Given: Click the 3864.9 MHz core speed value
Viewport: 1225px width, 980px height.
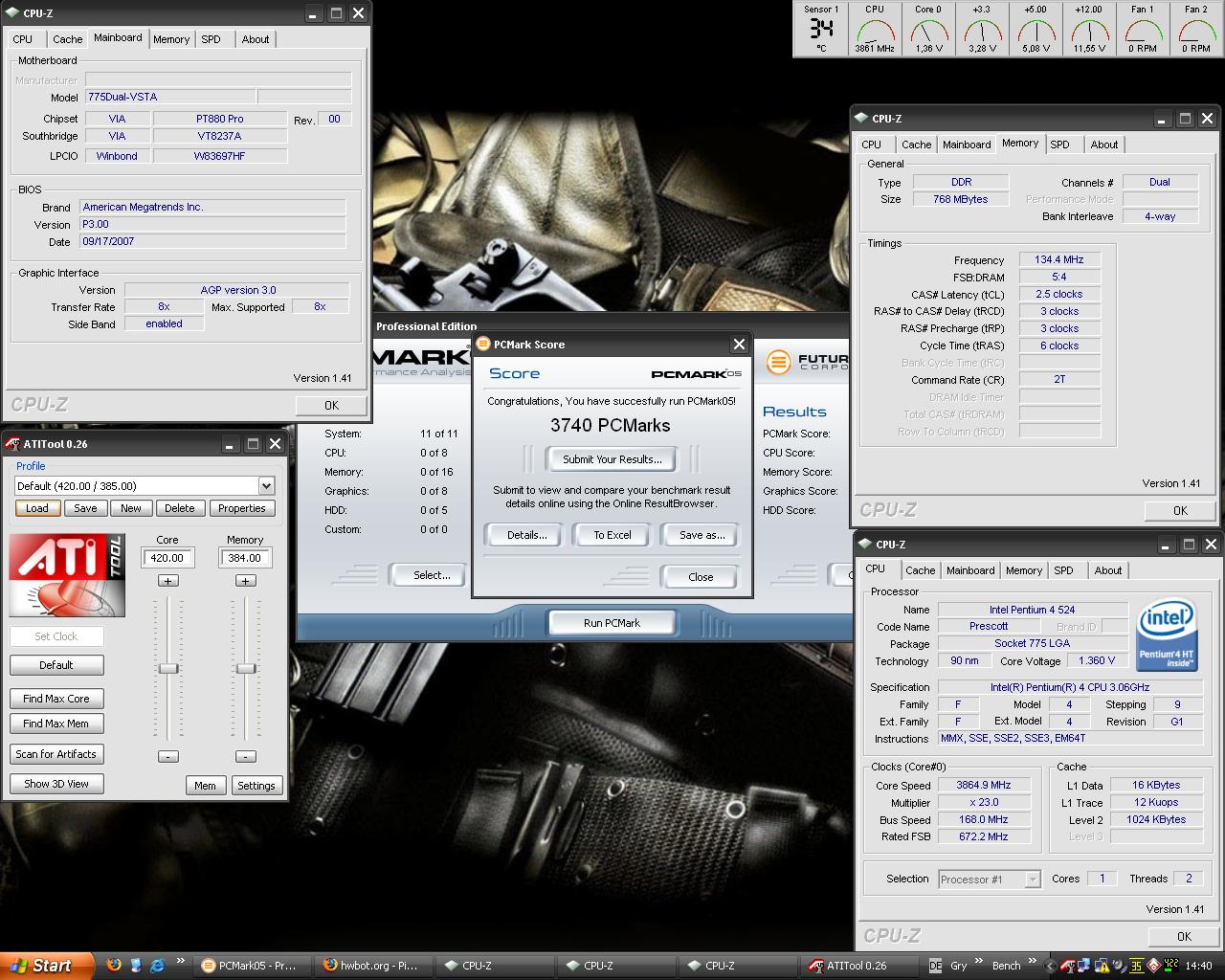Looking at the screenshot, I should pos(983,785).
